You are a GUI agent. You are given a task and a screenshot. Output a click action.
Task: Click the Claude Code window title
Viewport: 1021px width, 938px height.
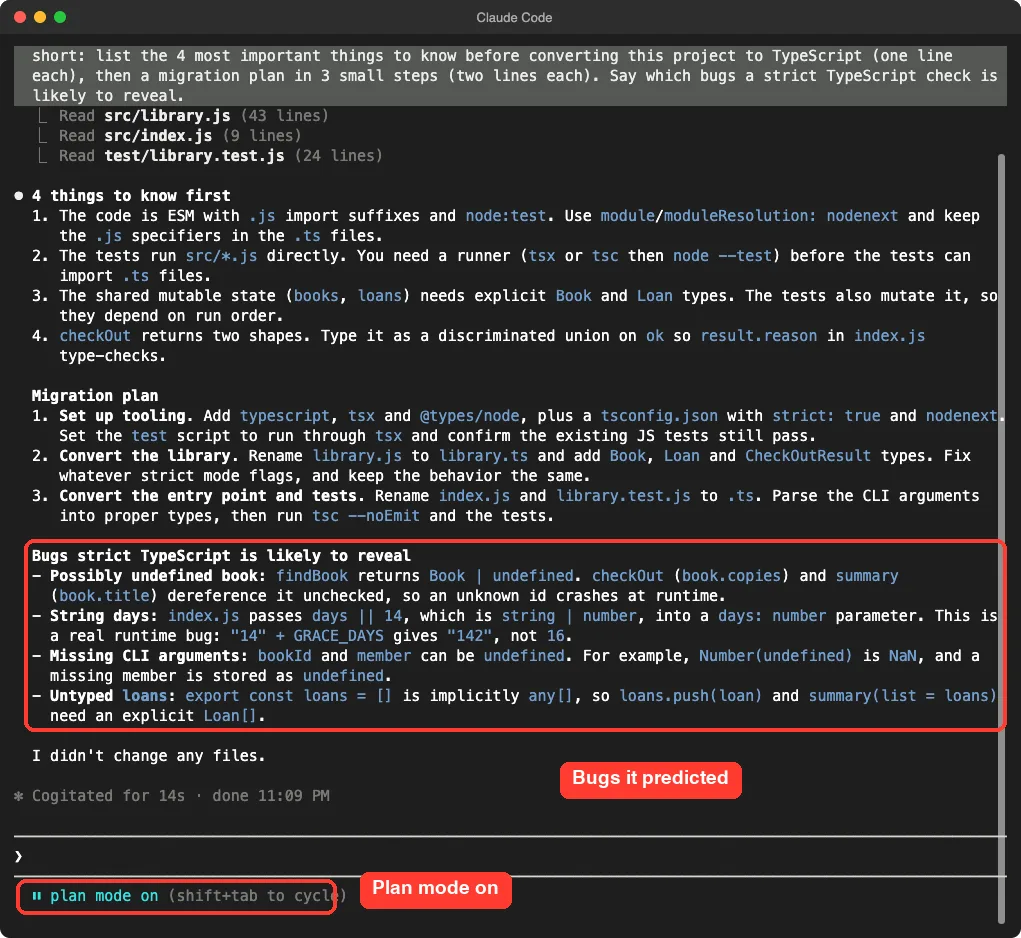click(x=514, y=18)
